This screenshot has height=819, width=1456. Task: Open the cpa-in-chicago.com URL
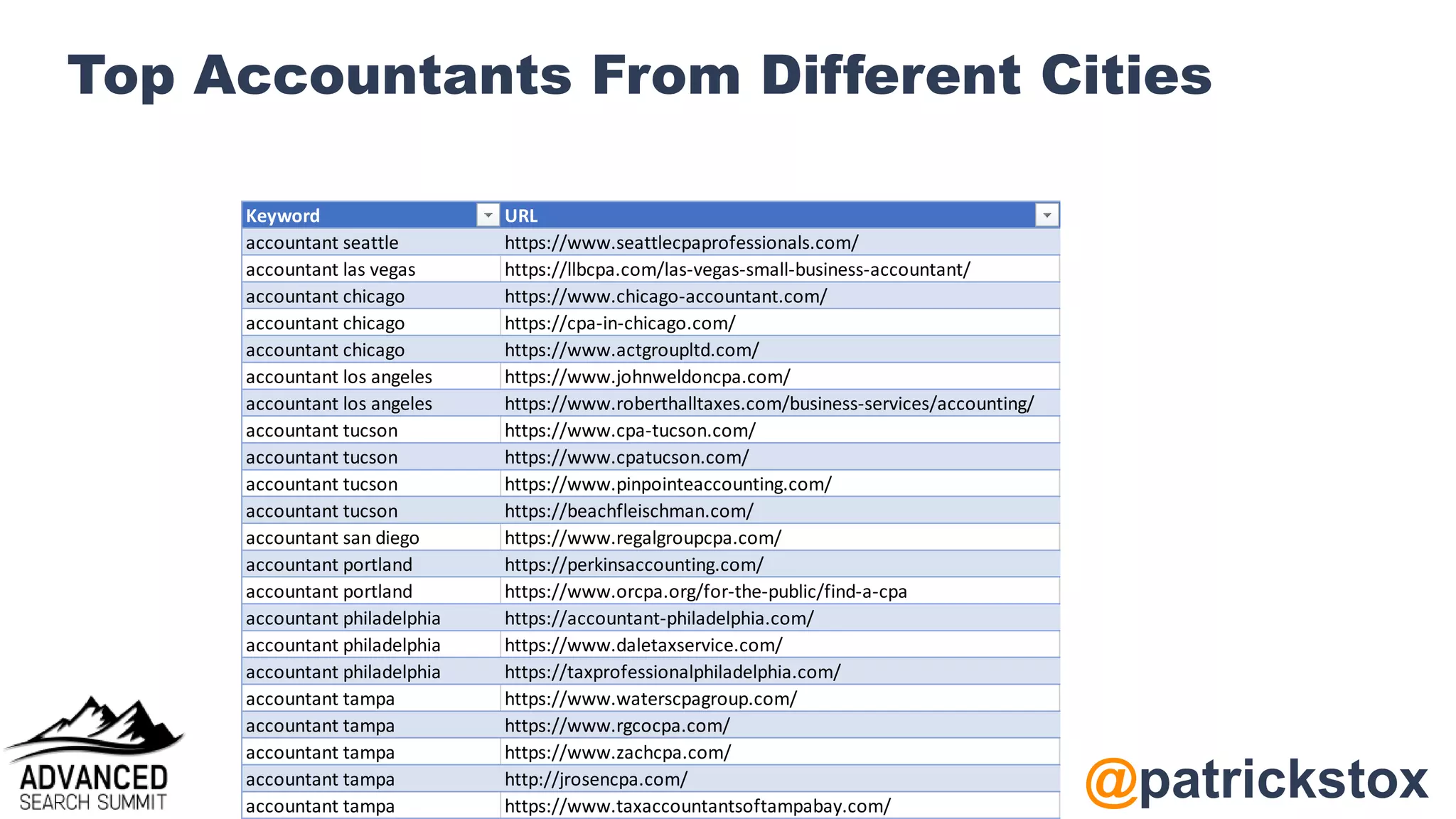[620, 323]
